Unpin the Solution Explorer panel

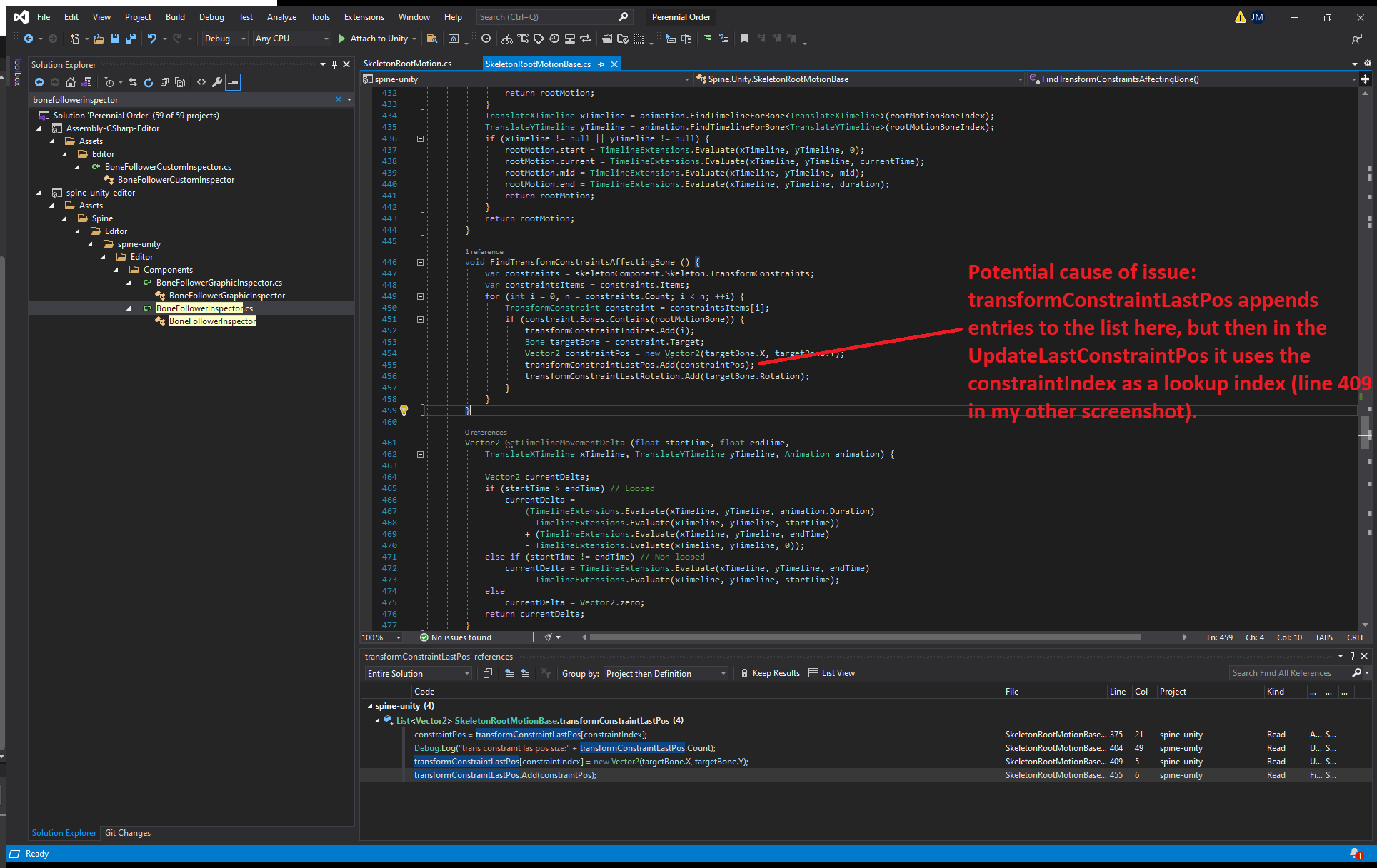click(334, 64)
